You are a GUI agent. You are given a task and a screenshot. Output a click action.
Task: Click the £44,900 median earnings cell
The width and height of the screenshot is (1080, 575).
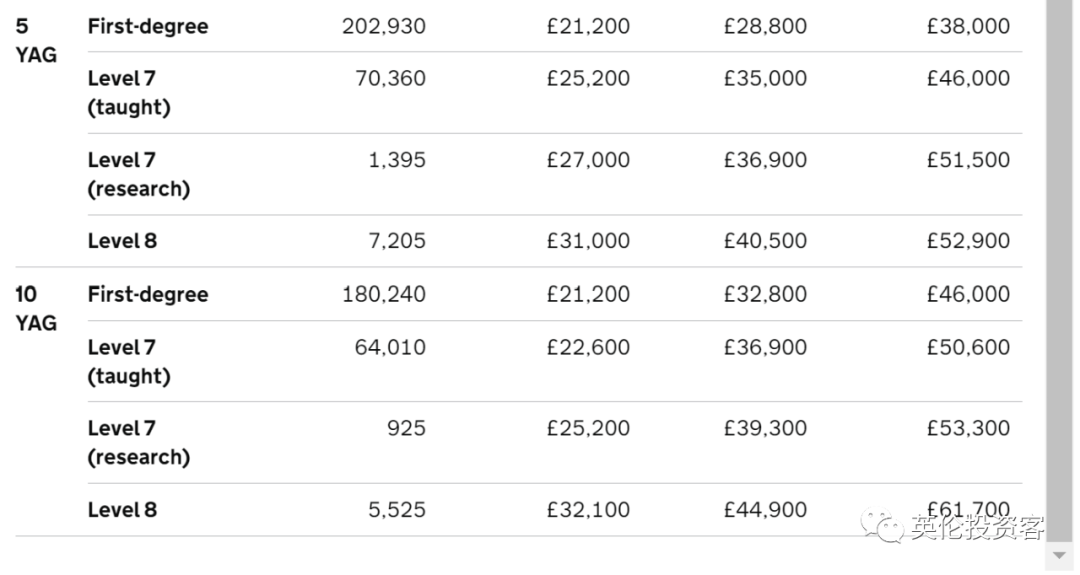pyautogui.click(x=765, y=510)
